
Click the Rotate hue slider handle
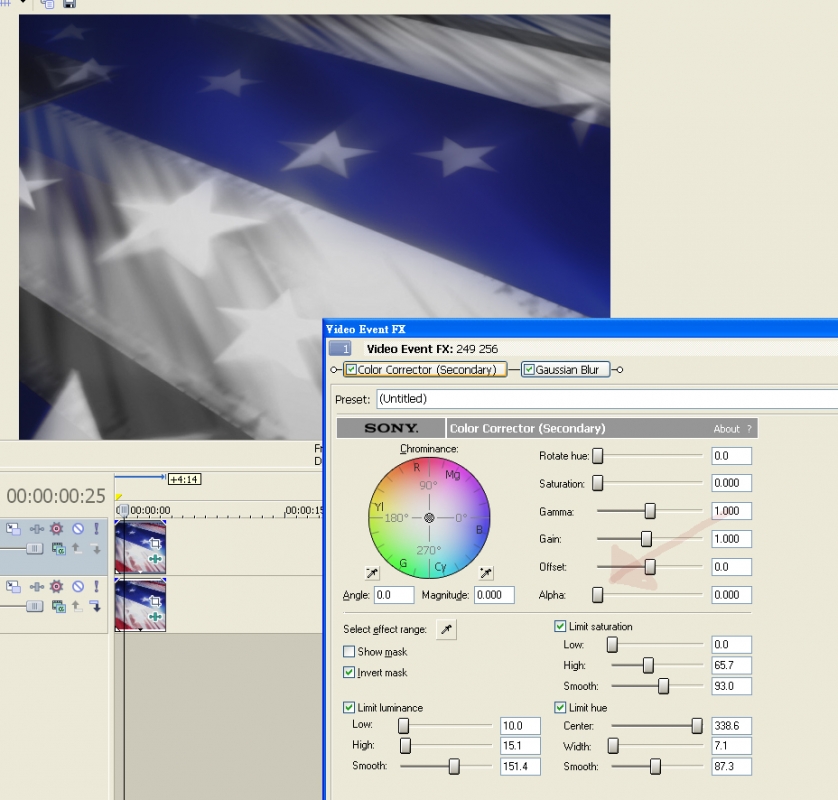pos(598,456)
